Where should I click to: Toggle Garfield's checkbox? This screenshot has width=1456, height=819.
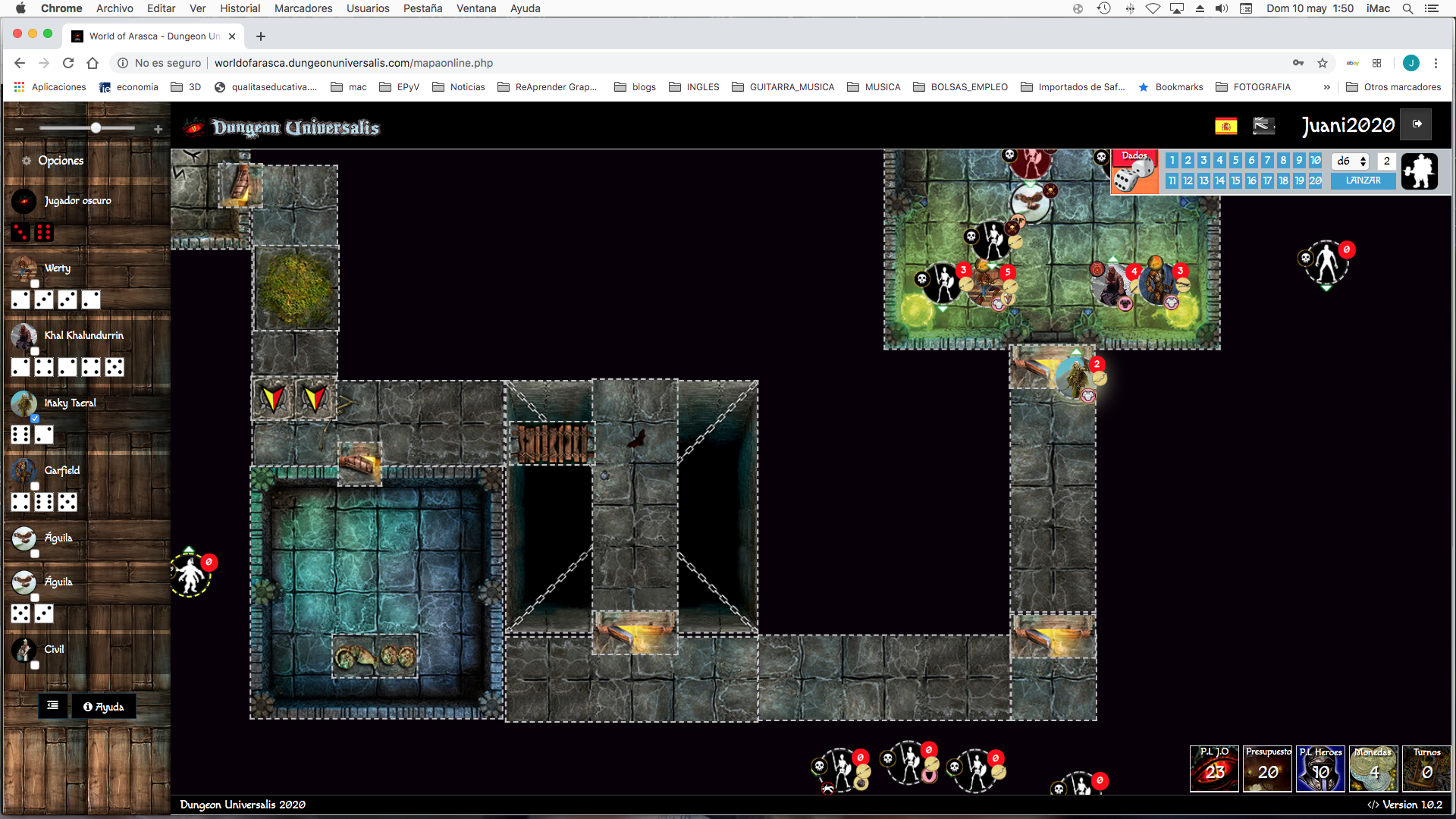click(34, 486)
